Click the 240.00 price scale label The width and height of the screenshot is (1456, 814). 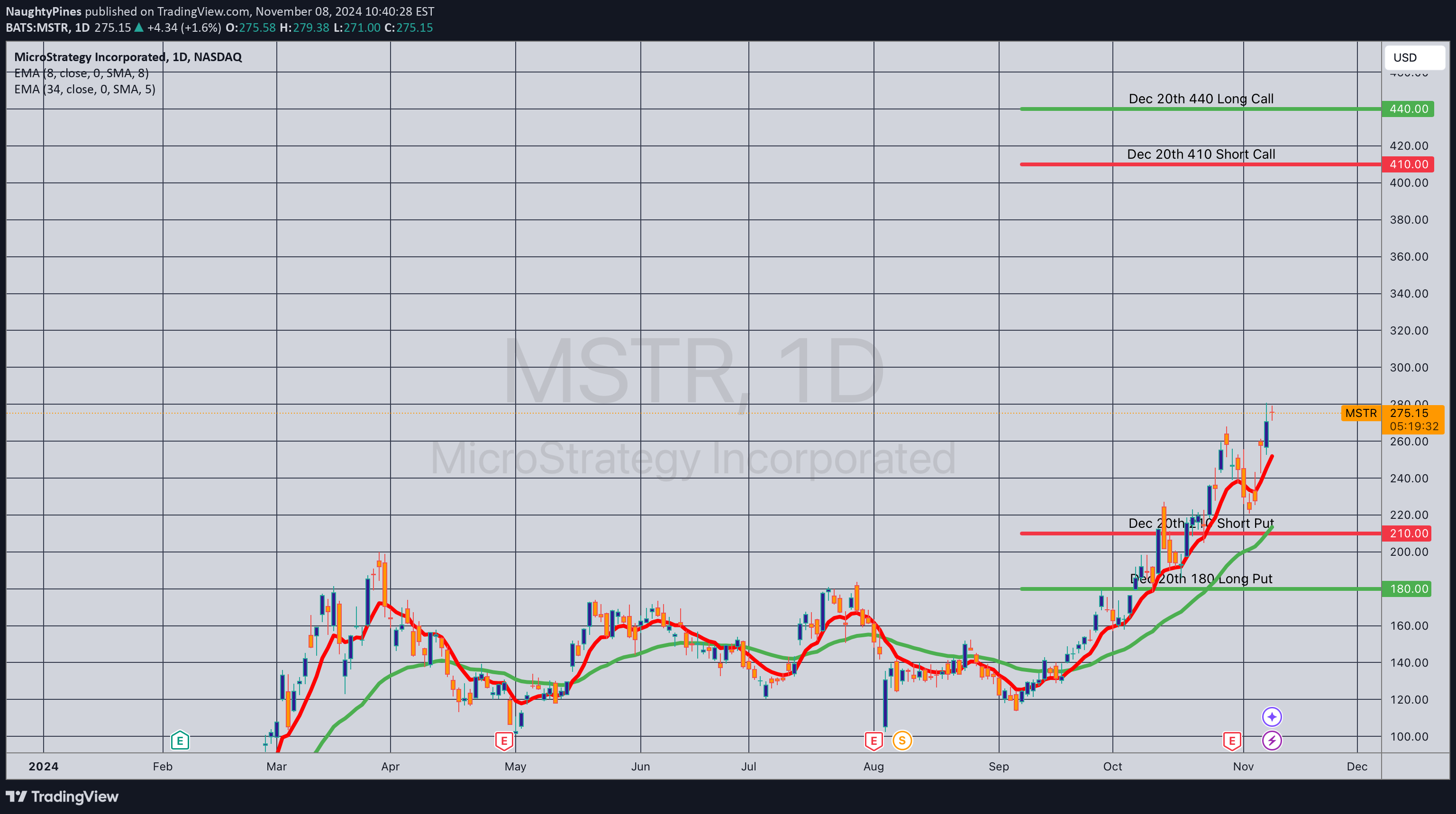coord(1409,478)
